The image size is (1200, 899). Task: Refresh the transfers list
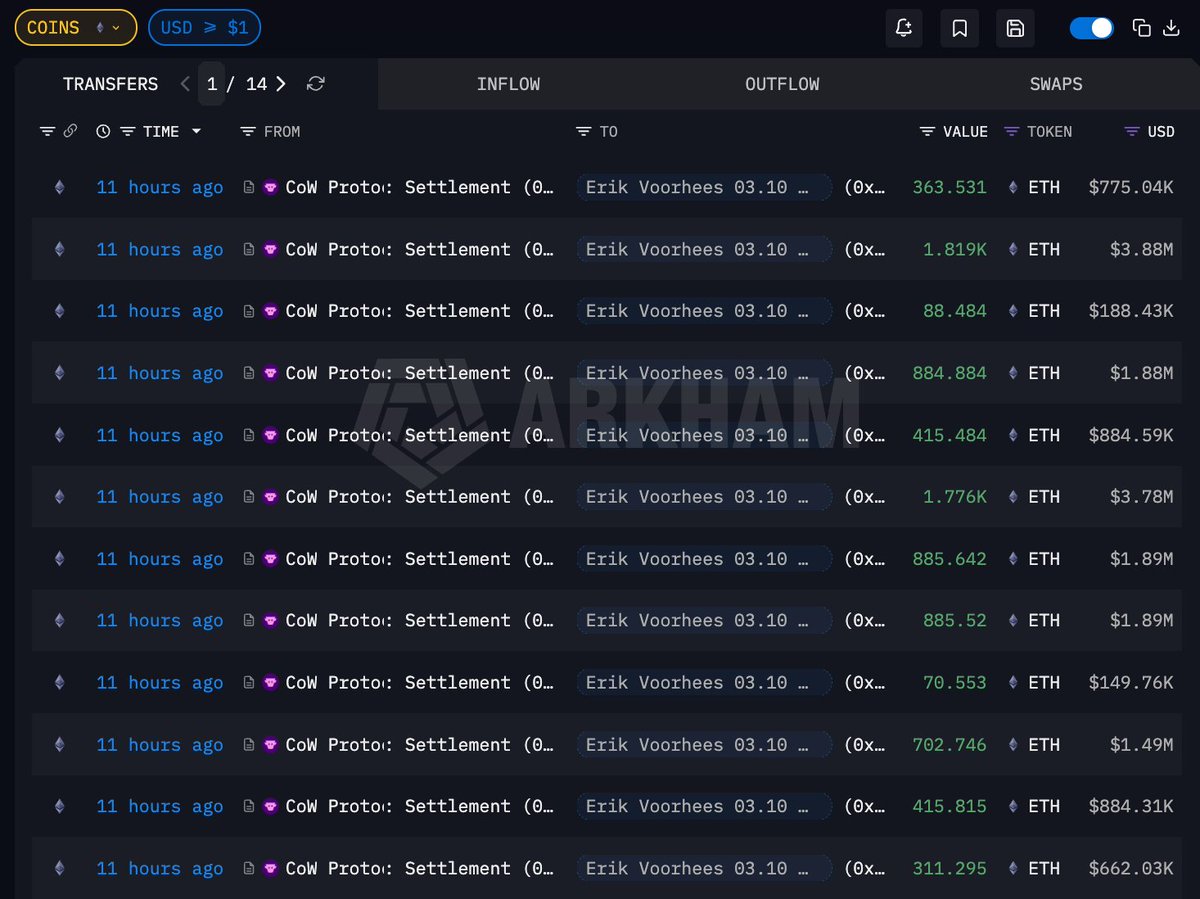click(316, 84)
